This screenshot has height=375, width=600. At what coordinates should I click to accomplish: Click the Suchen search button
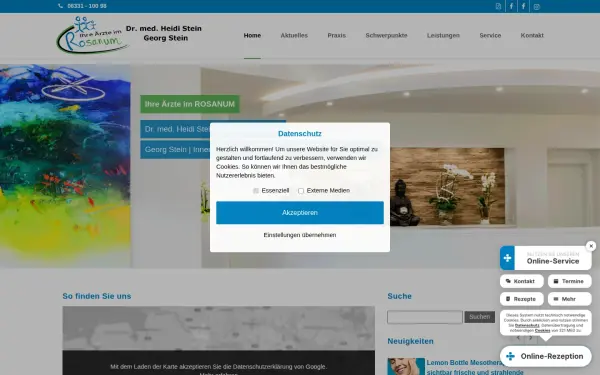tap(479, 317)
